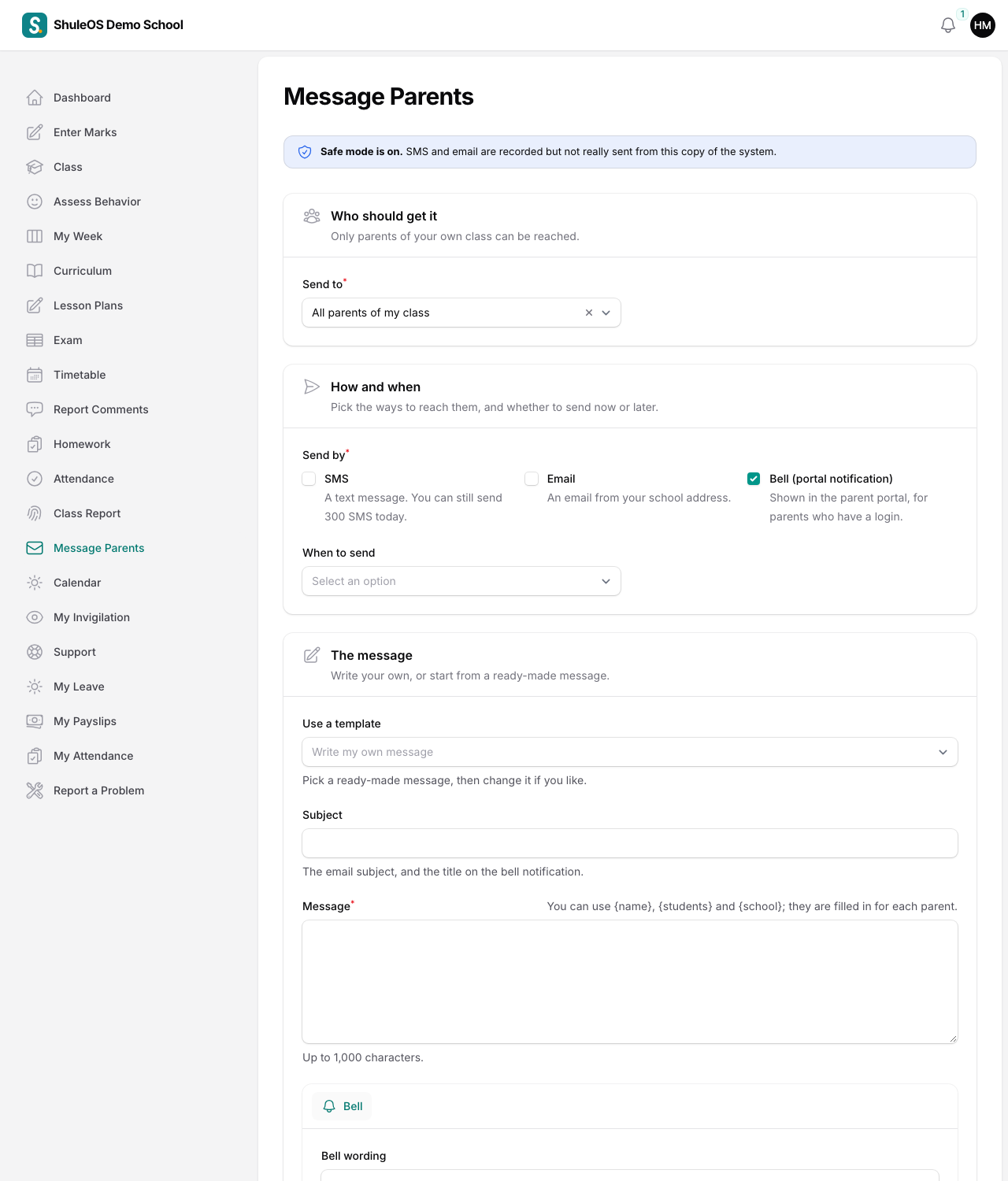The width and height of the screenshot is (1008, 1181).
Task: Open Dashboard via its home icon
Action: click(x=35, y=98)
